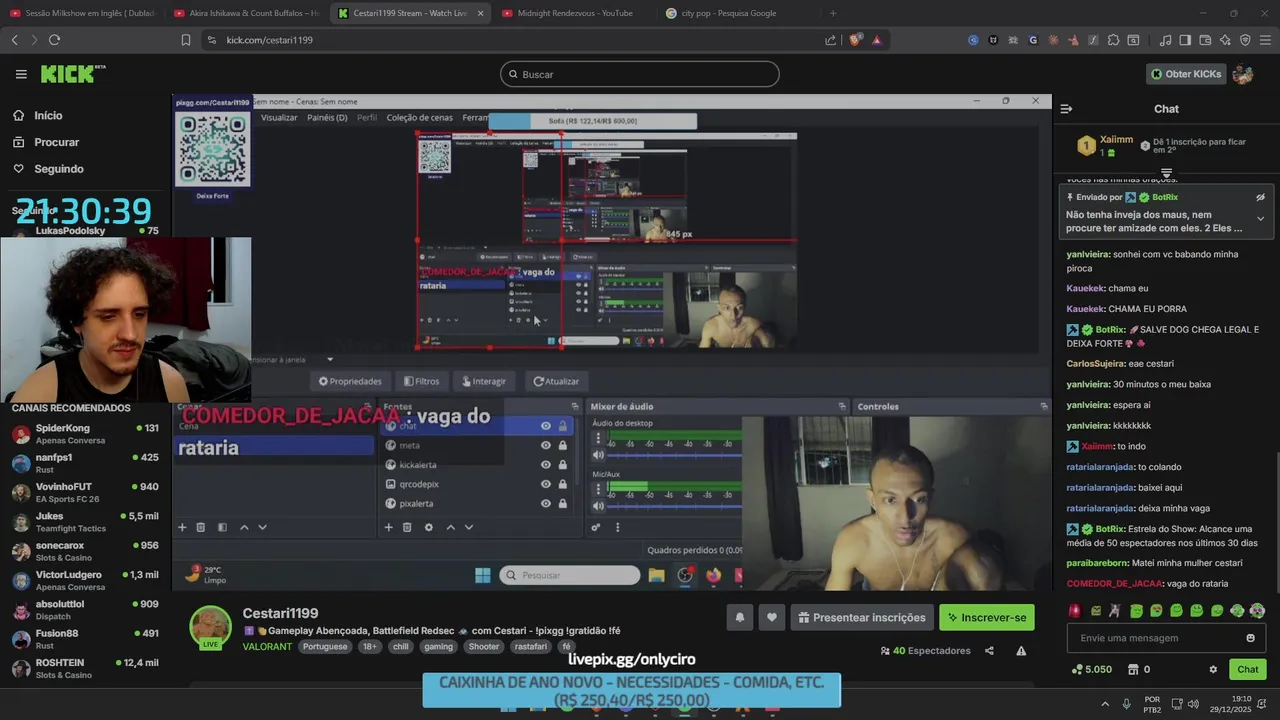The image size is (1280, 720).
Task: Bookmark this page in address bar
Action: pos(186,40)
